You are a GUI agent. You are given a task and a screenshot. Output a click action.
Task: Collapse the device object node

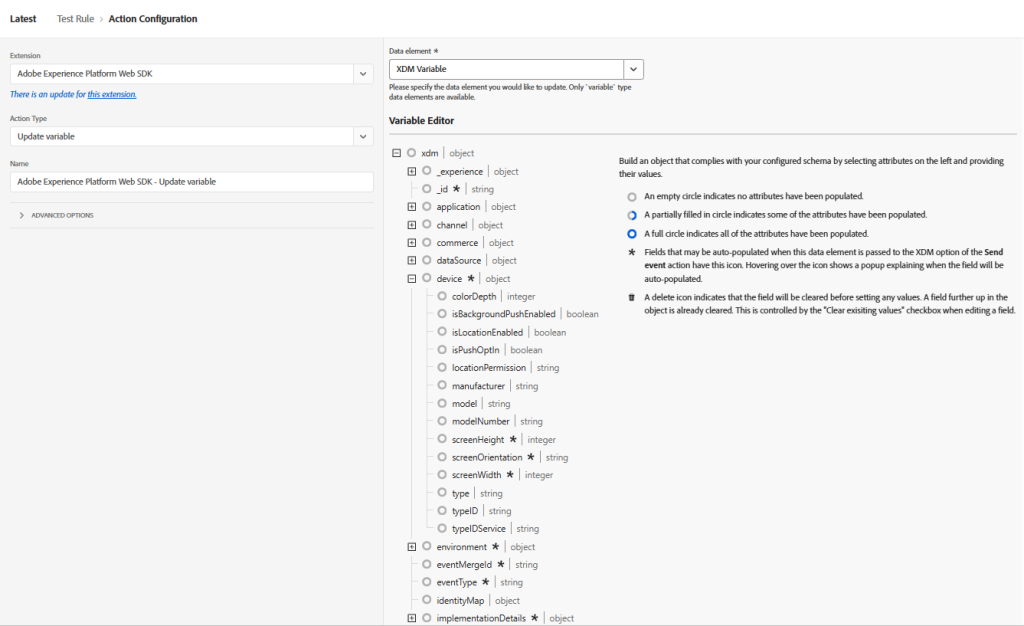(411, 278)
